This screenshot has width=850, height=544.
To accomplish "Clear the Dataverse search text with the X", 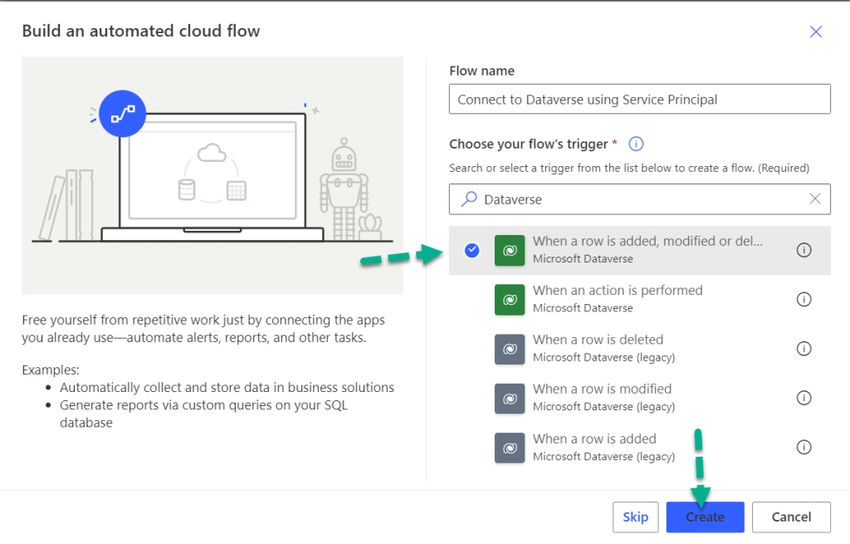I will click(815, 199).
